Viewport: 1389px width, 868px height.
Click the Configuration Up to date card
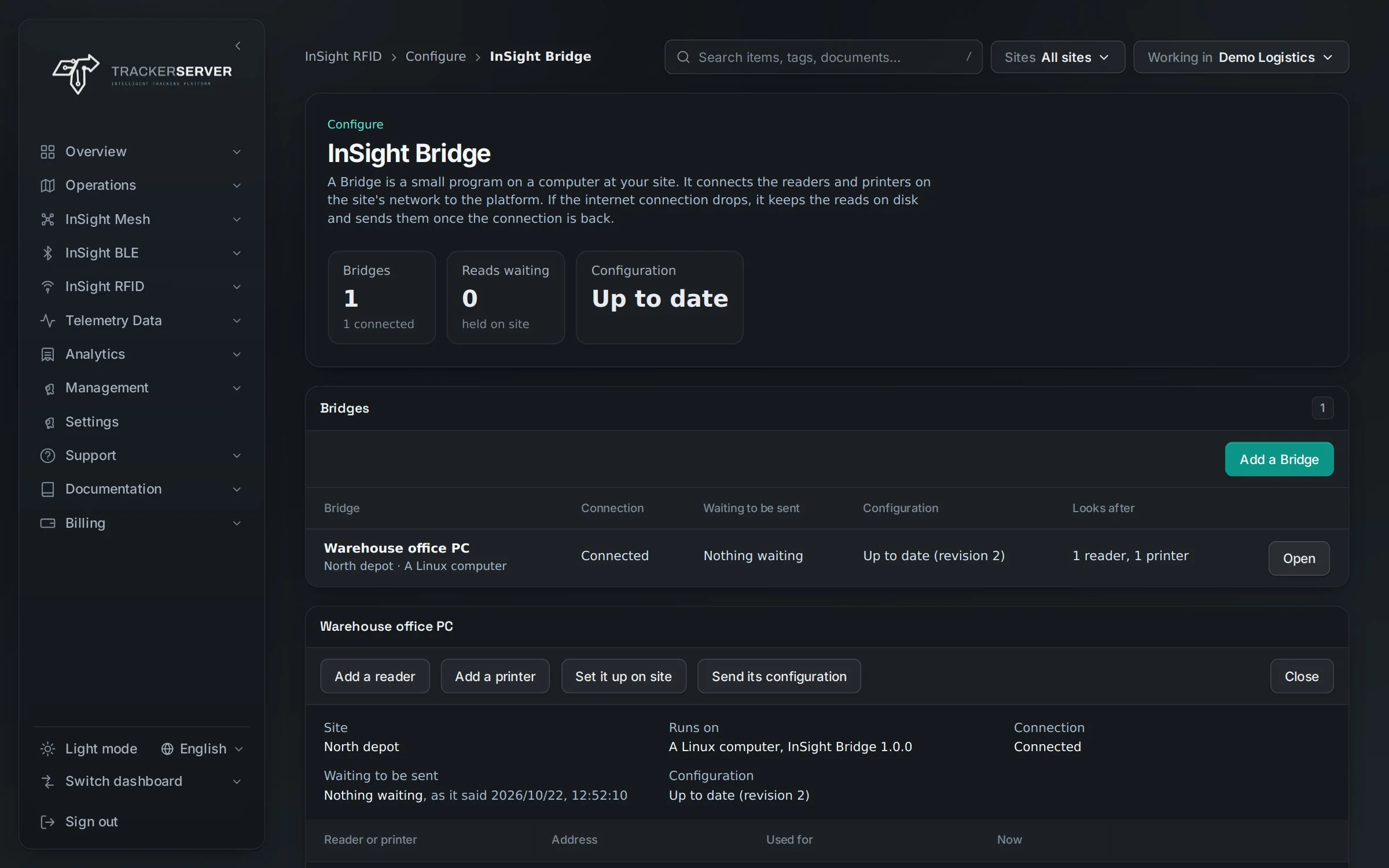(659, 297)
